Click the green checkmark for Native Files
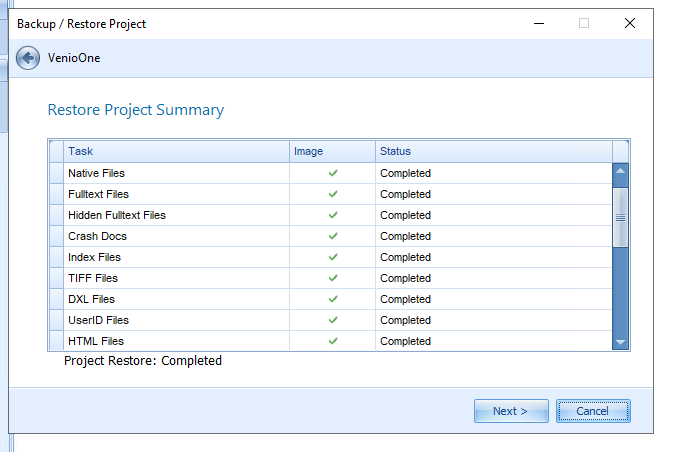 tap(333, 173)
